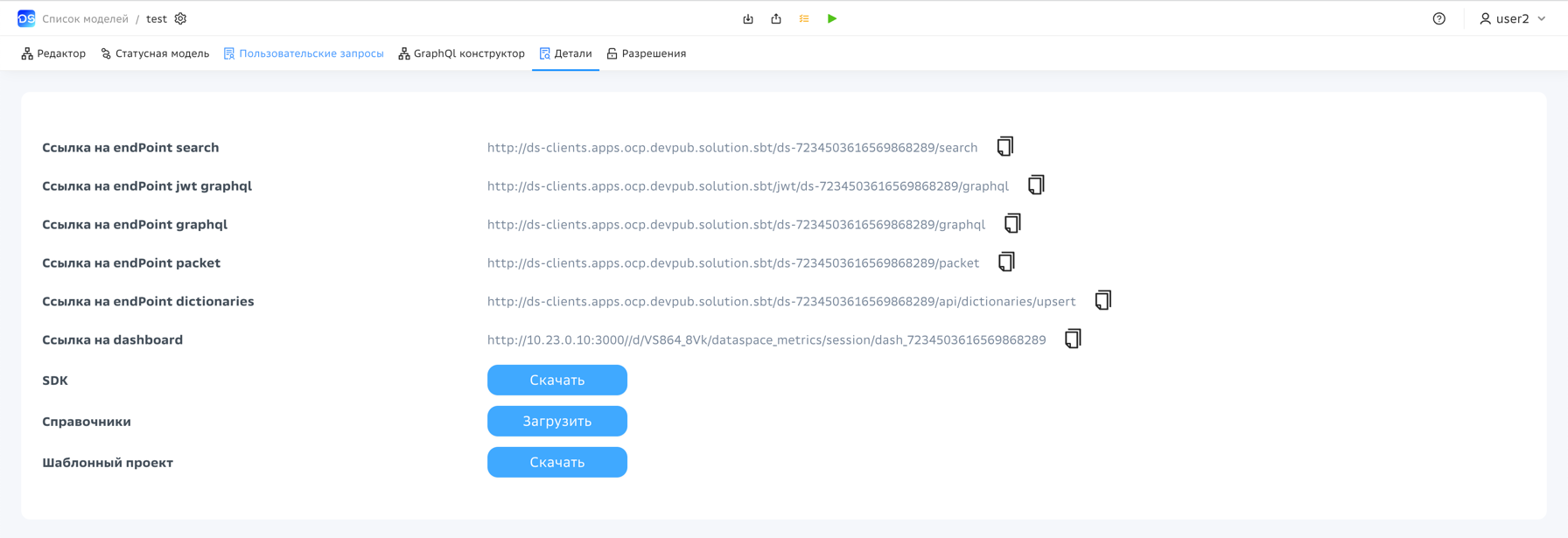
Task: Click the yellow checklist icon
Action: [804, 18]
